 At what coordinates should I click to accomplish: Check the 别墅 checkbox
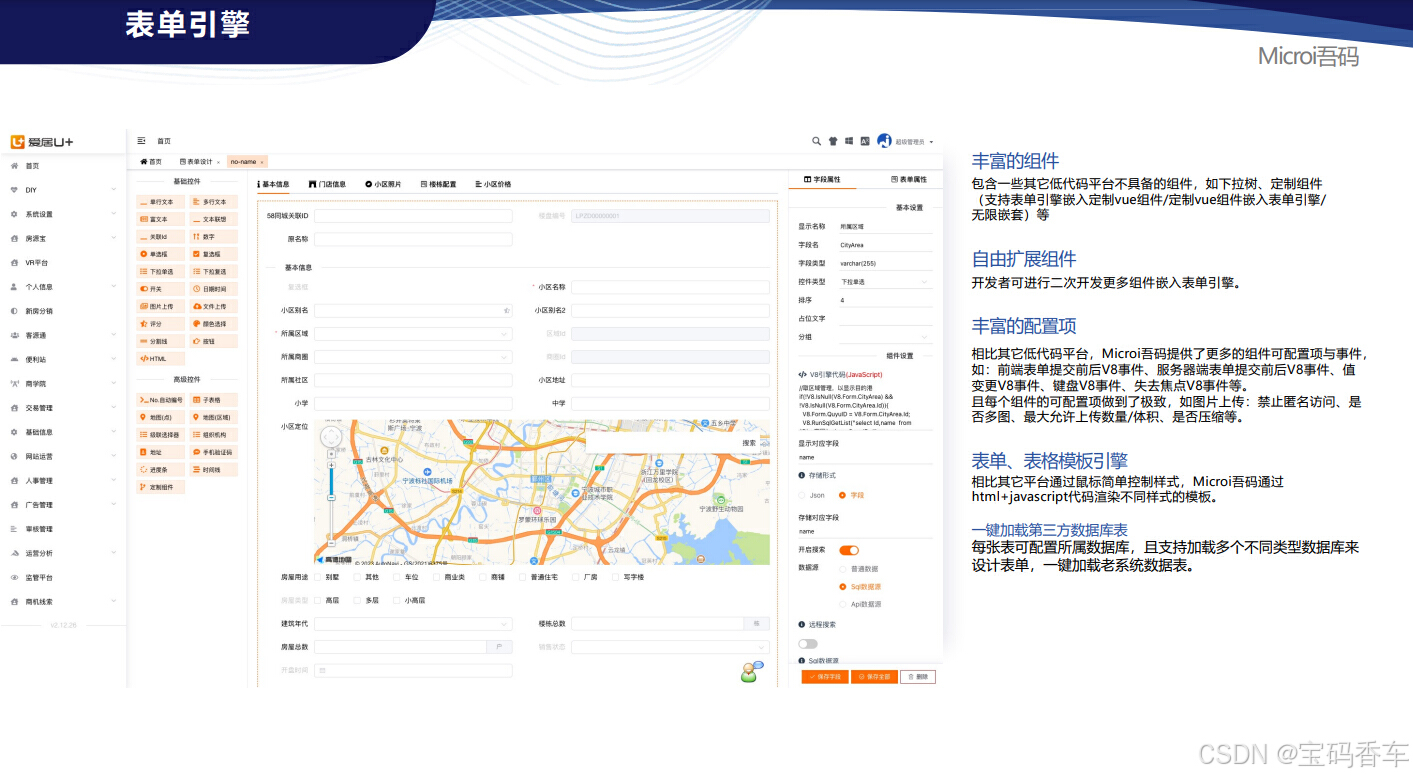pos(318,577)
